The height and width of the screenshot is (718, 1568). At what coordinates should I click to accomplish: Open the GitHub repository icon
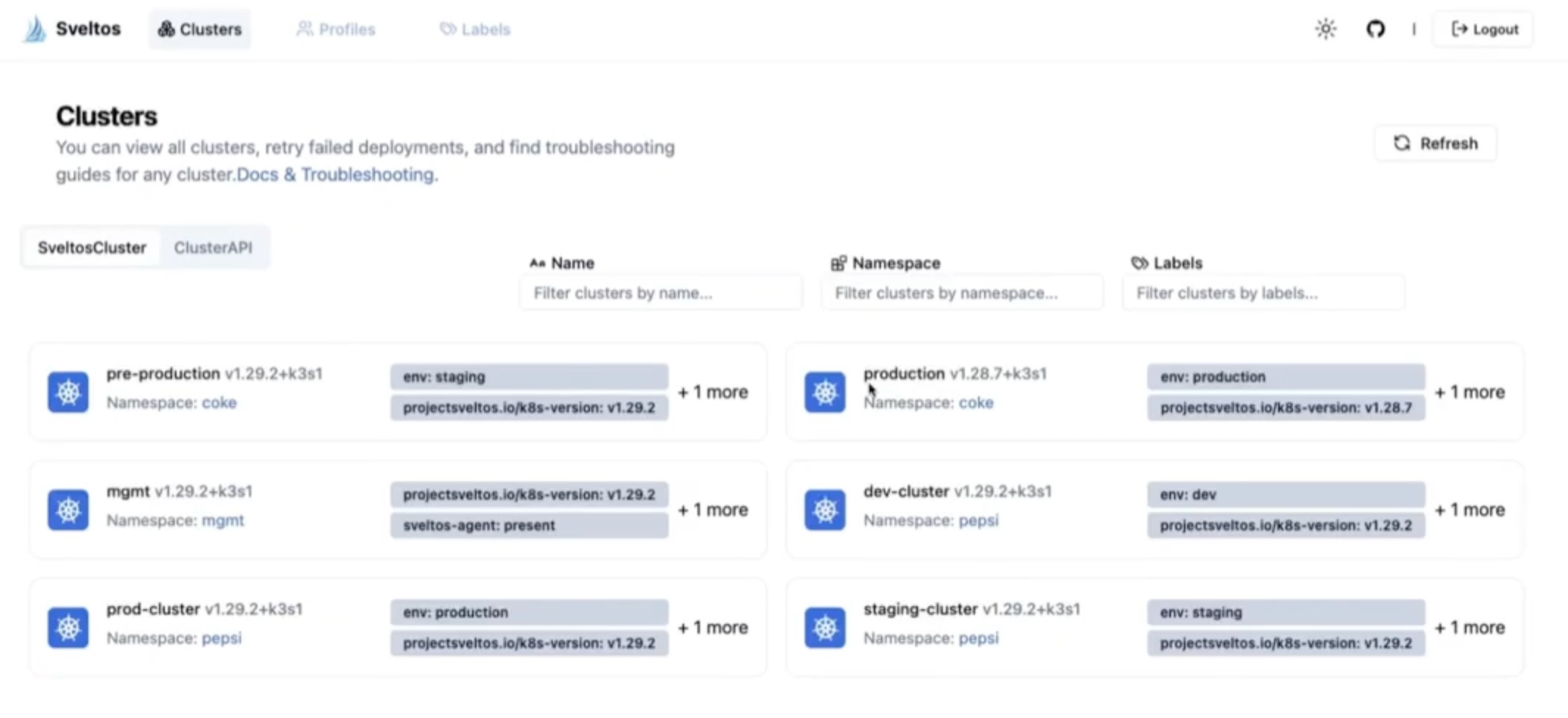(x=1375, y=29)
